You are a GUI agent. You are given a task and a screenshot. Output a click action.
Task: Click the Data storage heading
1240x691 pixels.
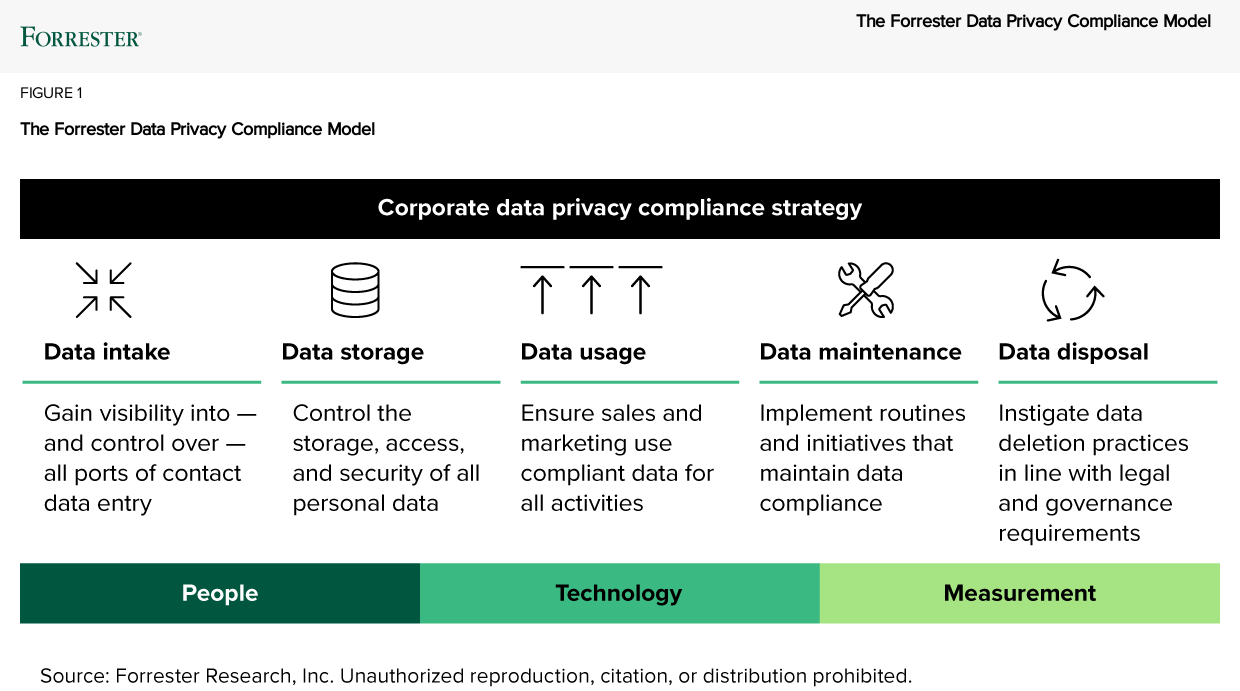[x=353, y=352]
